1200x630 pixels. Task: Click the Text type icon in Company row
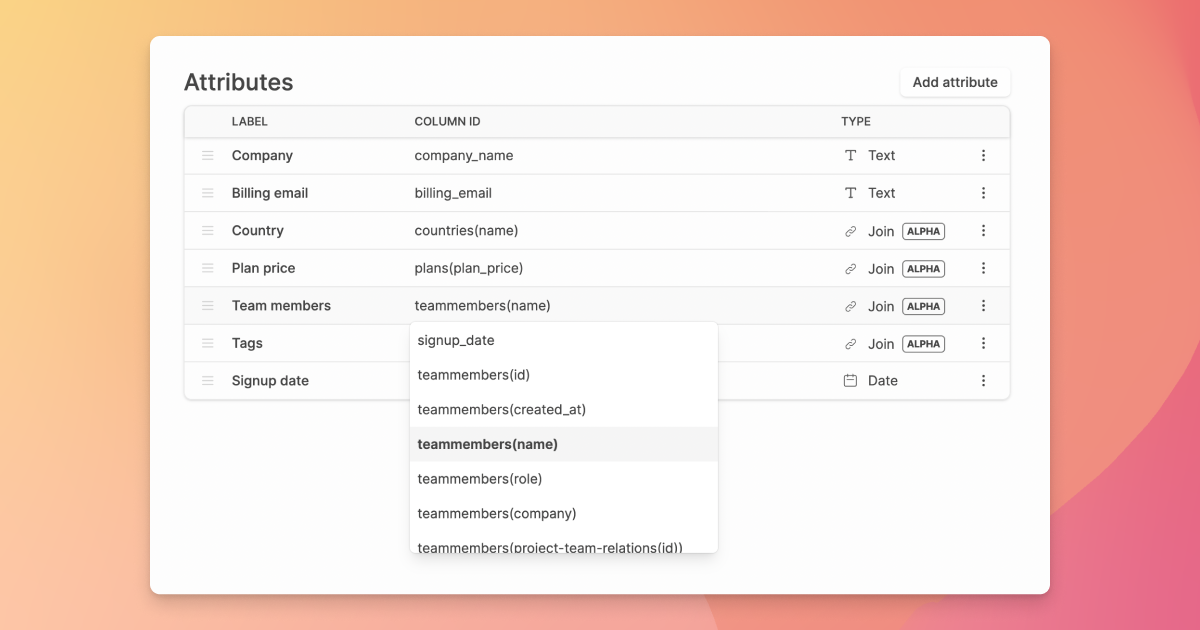click(851, 155)
